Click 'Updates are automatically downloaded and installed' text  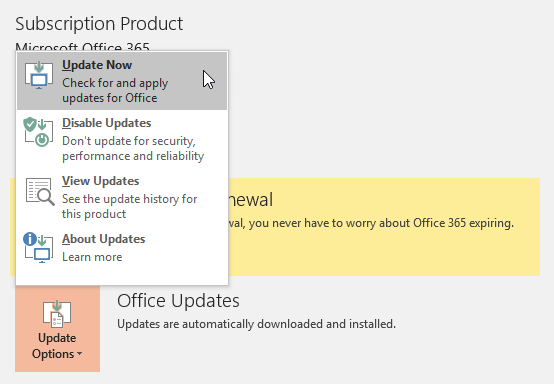pos(257,324)
